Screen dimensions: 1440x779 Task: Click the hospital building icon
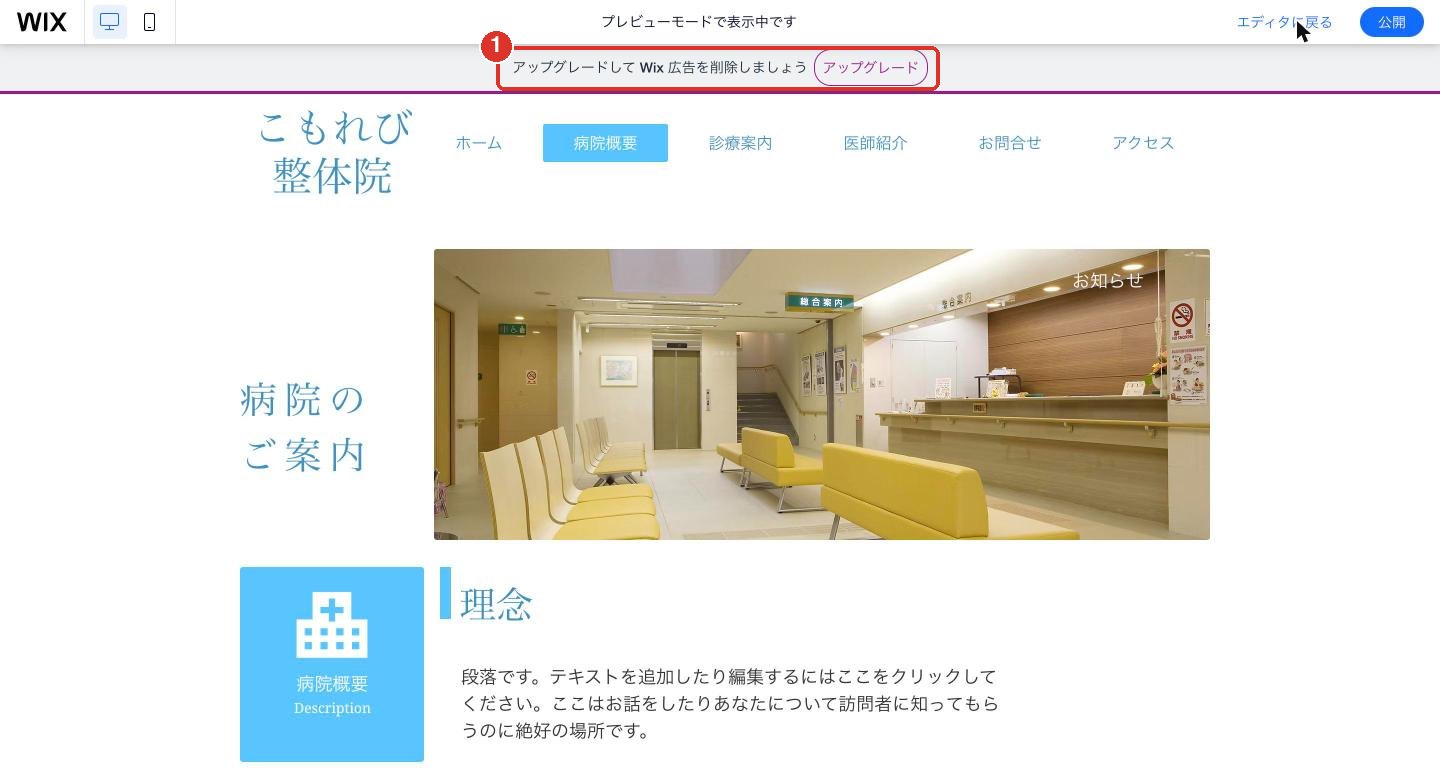[x=332, y=625]
